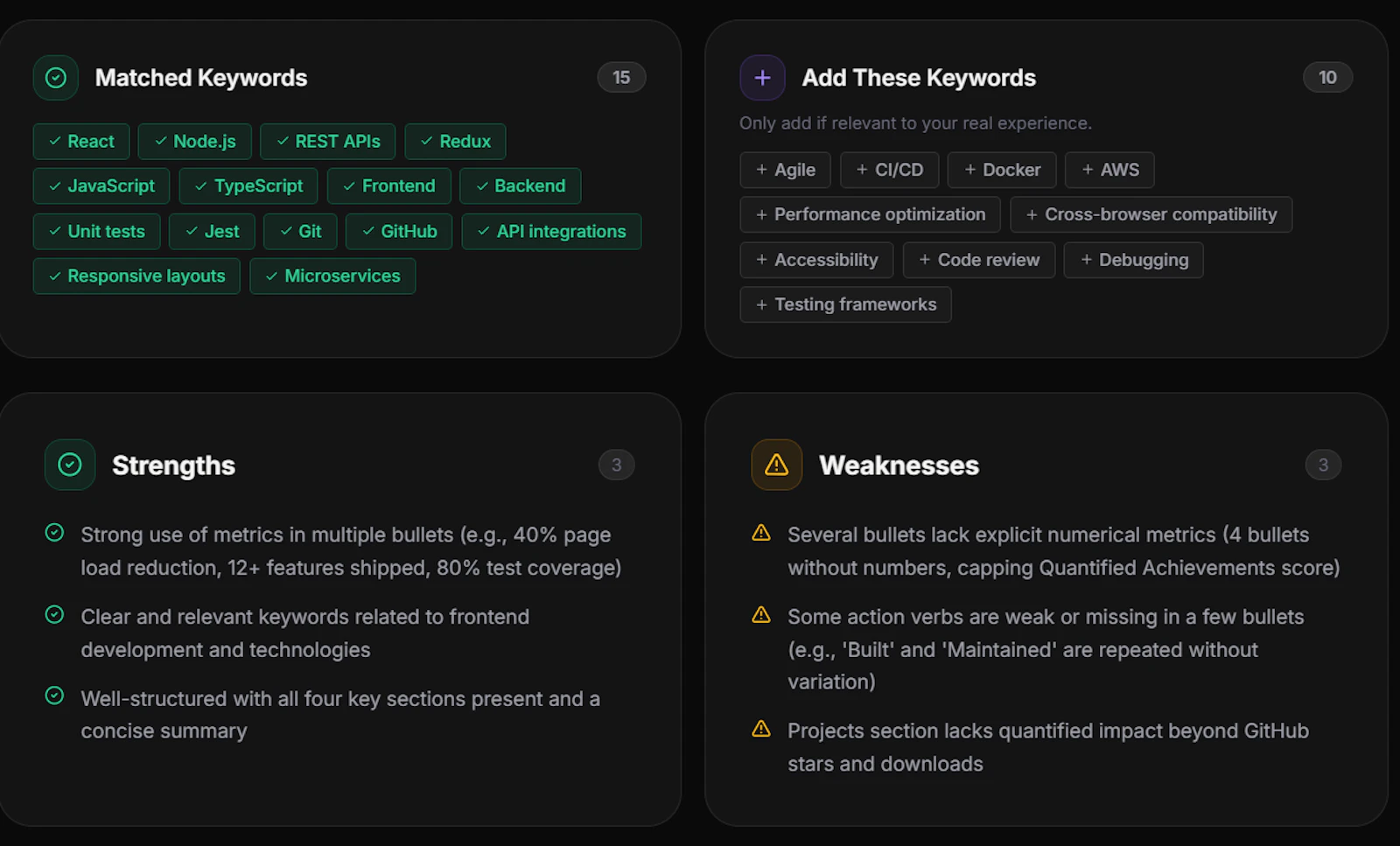The width and height of the screenshot is (1400, 846).
Task: Click check icon beside 'Well-structured with all four'
Action: 54,696
